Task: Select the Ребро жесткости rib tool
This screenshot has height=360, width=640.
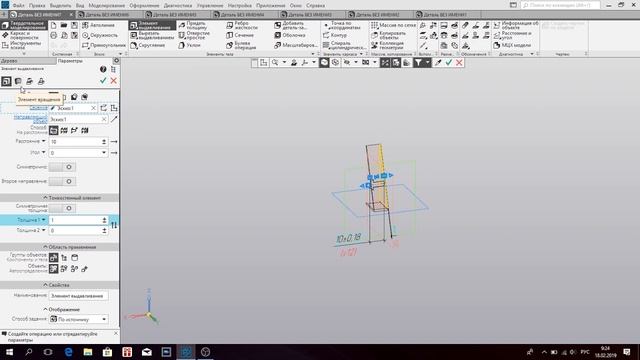Action: pyautogui.click(x=242, y=25)
